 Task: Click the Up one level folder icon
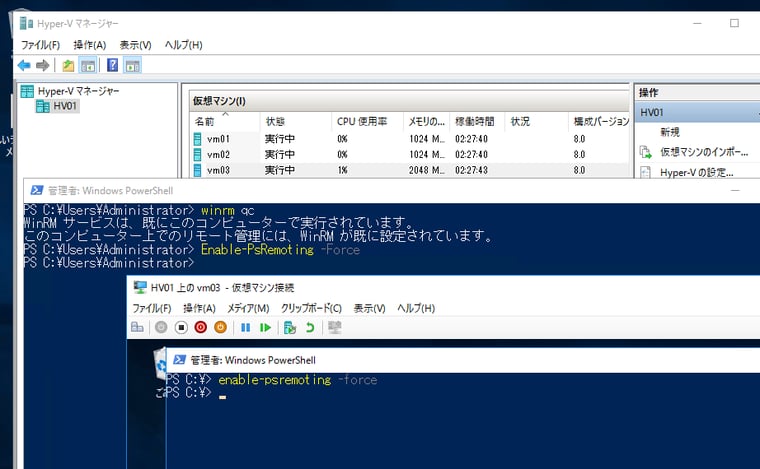(68, 65)
